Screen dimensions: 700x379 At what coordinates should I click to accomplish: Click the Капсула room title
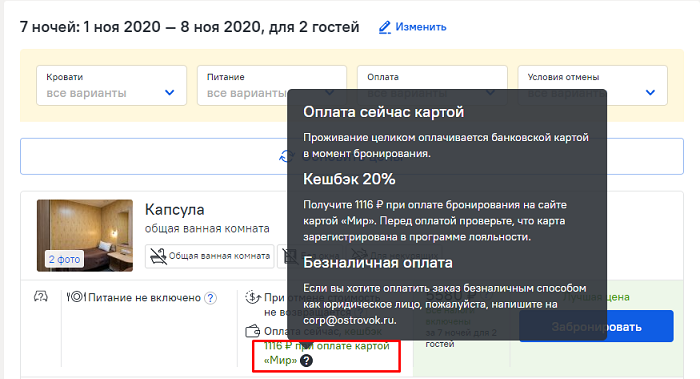click(175, 209)
